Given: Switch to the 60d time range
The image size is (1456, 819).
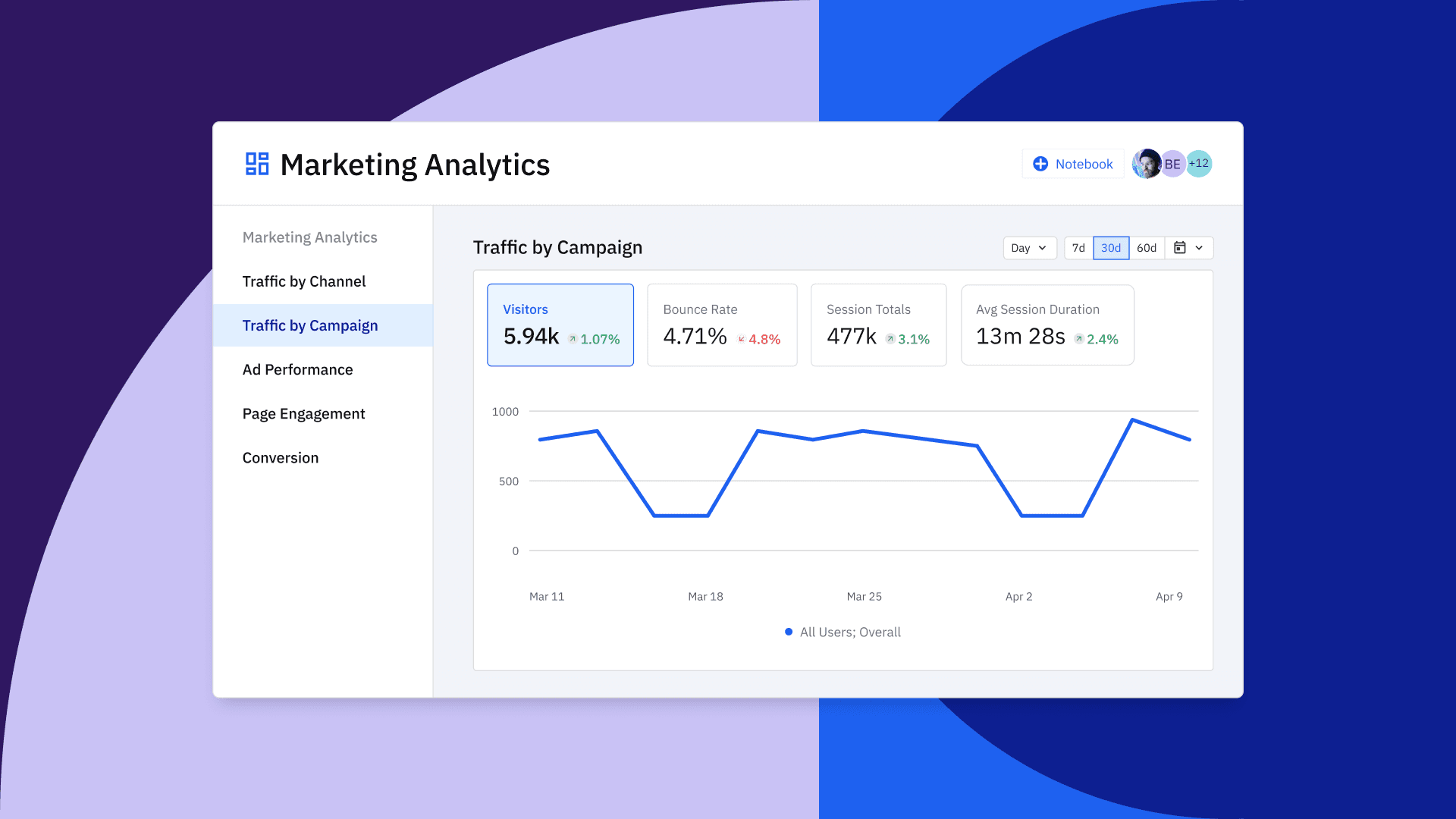Looking at the screenshot, I should [x=1146, y=248].
